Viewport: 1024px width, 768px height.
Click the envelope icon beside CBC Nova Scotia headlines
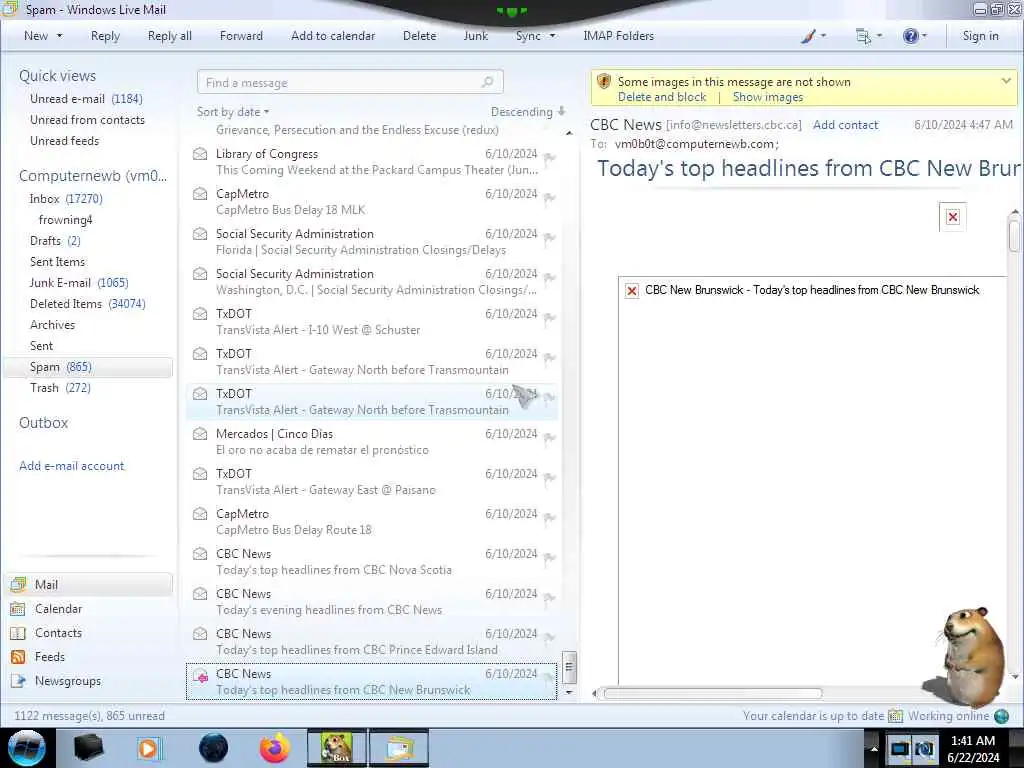tap(200, 554)
